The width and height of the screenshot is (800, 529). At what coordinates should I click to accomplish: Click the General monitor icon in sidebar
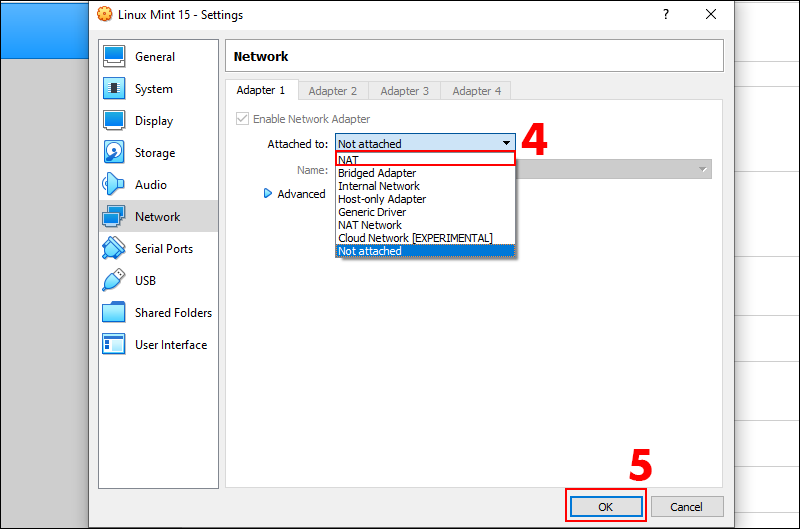pos(114,57)
